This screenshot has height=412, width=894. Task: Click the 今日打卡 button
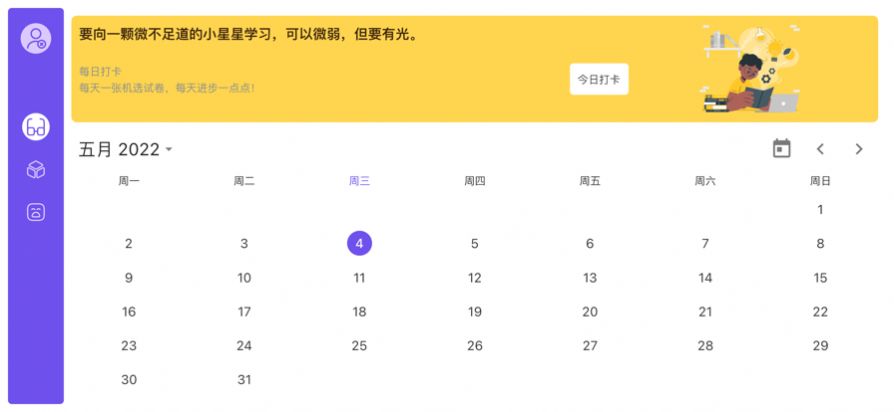pos(599,79)
